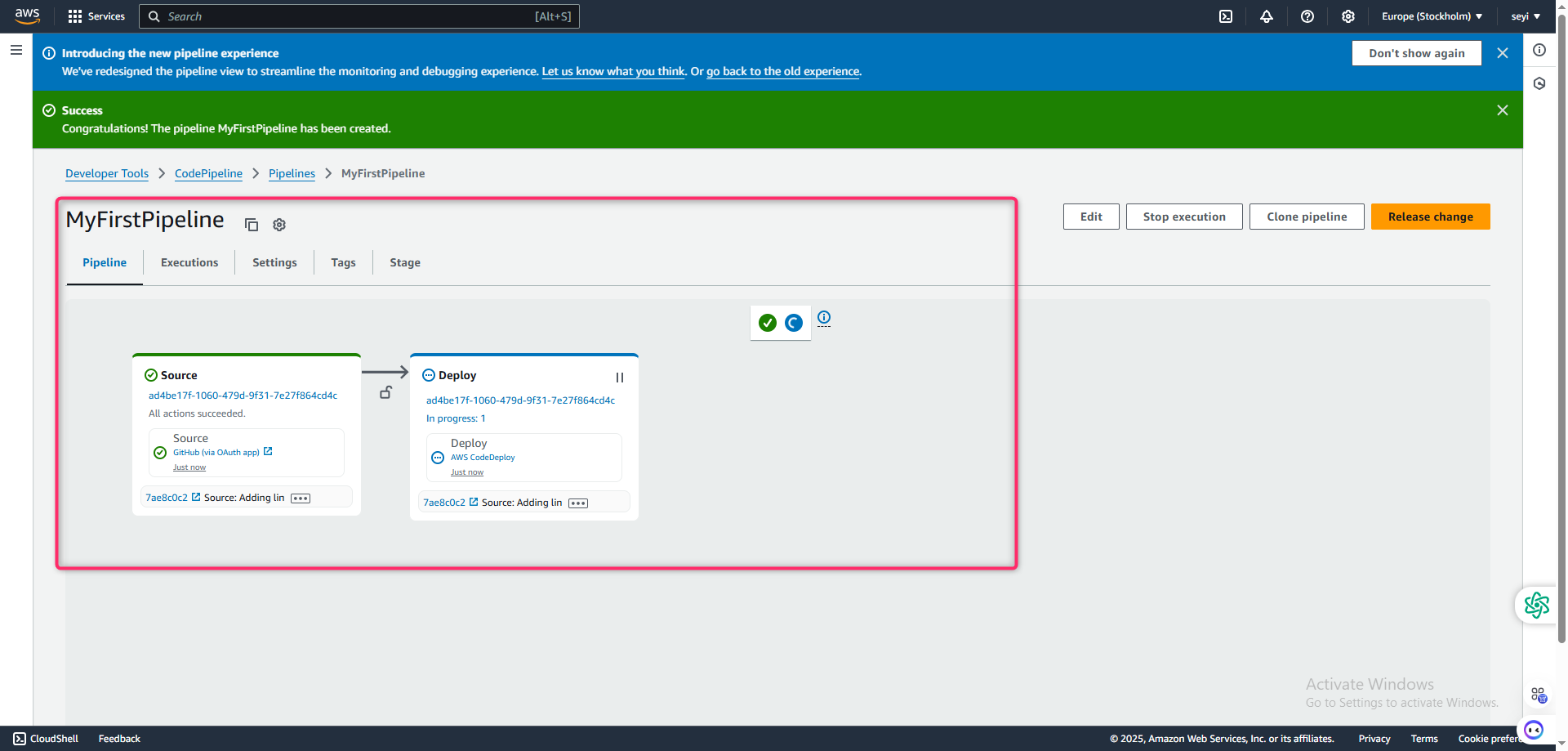Screen dimensions: 1568x751
Task: Open the Privacy footer link
Action: [1374, 739]
